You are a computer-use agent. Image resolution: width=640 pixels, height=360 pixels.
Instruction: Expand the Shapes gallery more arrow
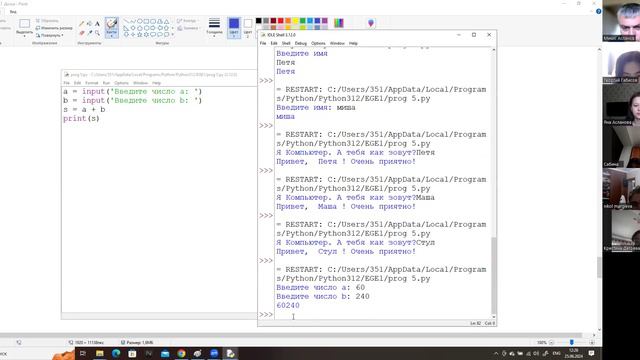[173, 34]
